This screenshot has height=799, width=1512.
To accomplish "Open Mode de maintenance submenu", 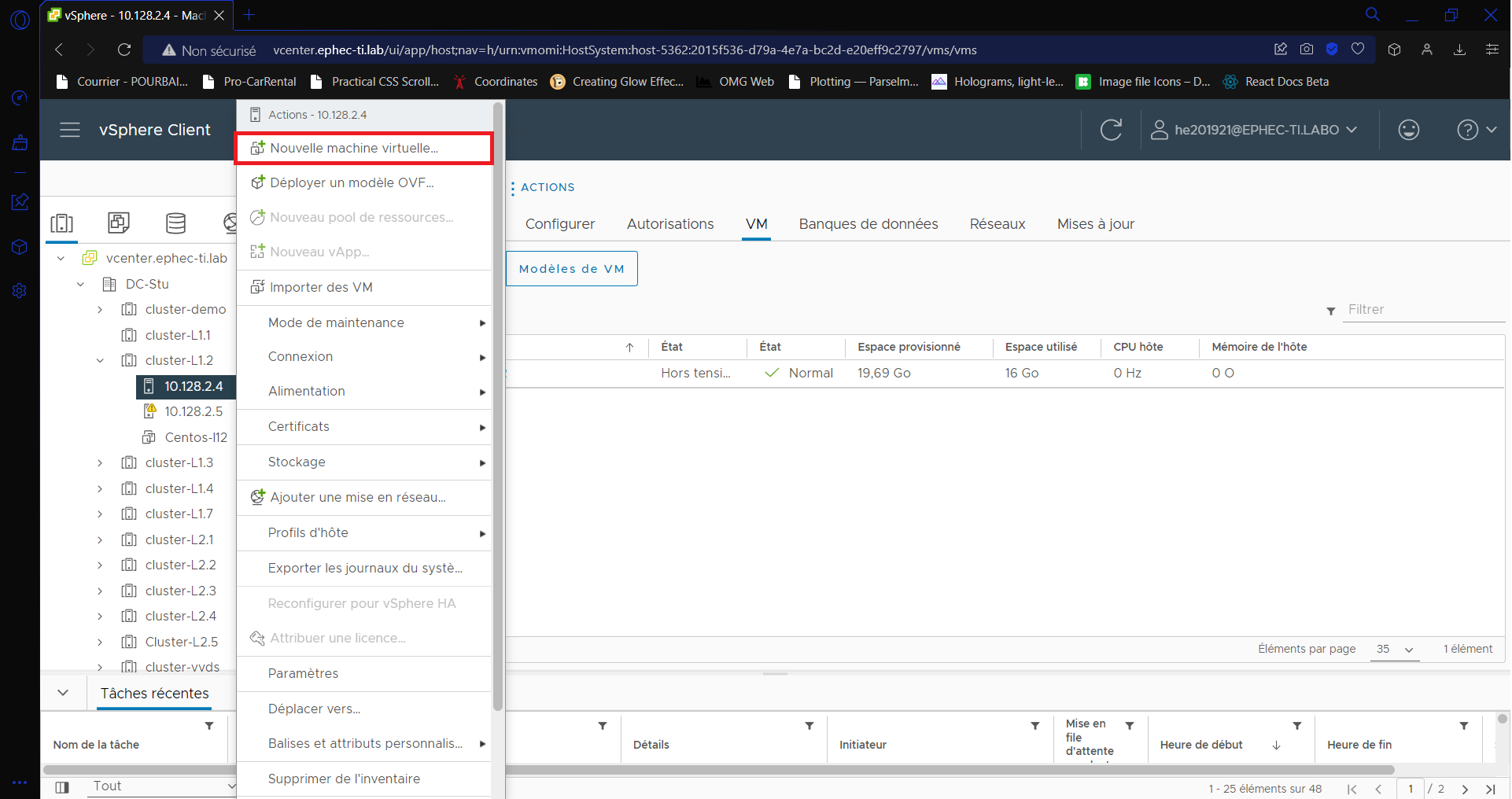I will [x=363, y=322].
